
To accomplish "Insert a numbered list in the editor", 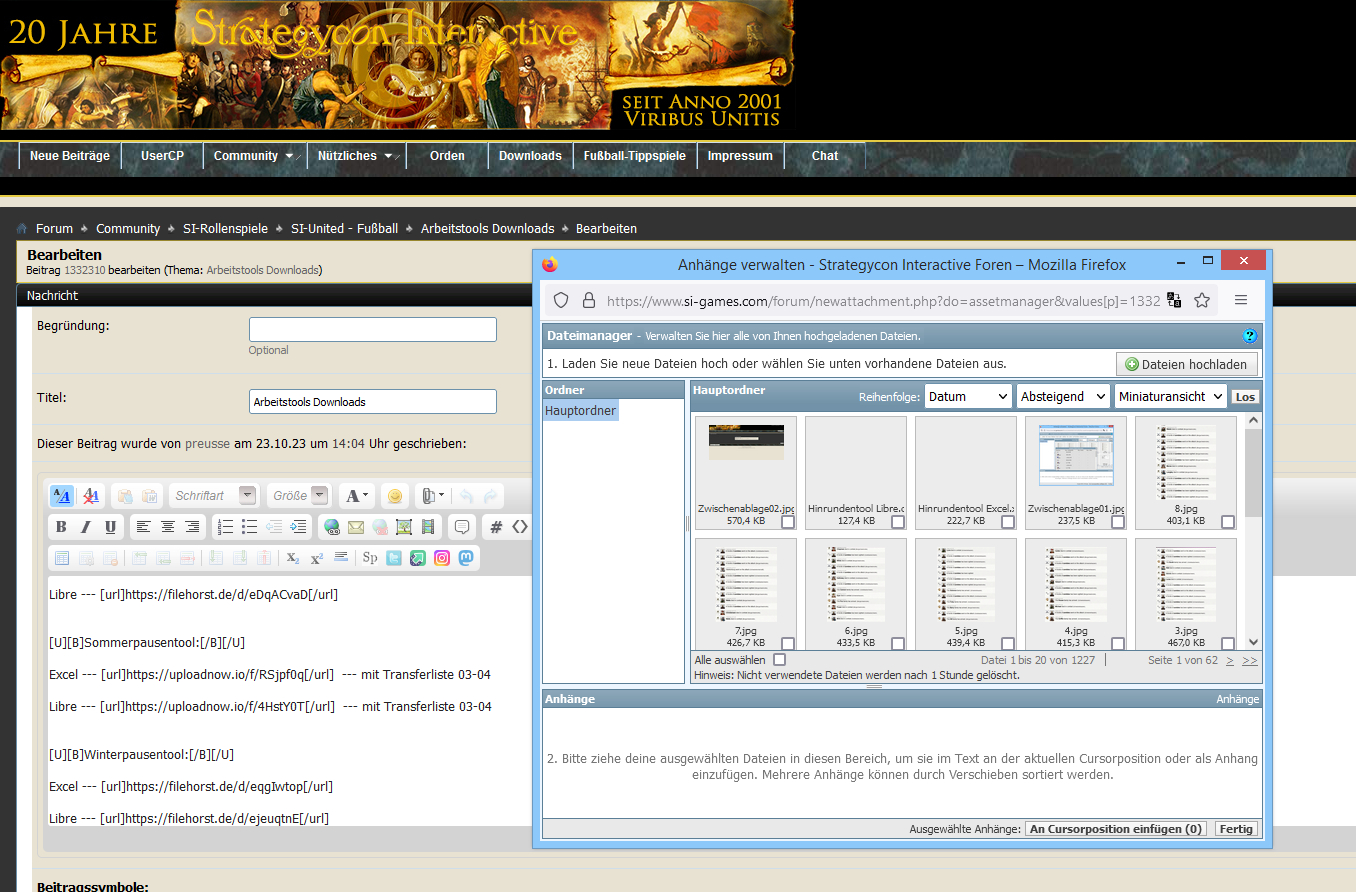I will click(x=226, y=527).
